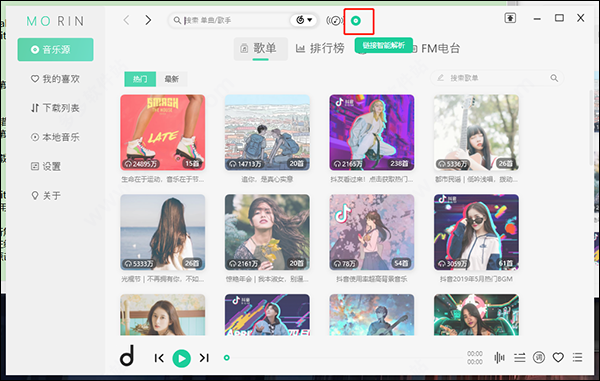
Task: Open the music source dropdown in search bar
Action: 304,20
